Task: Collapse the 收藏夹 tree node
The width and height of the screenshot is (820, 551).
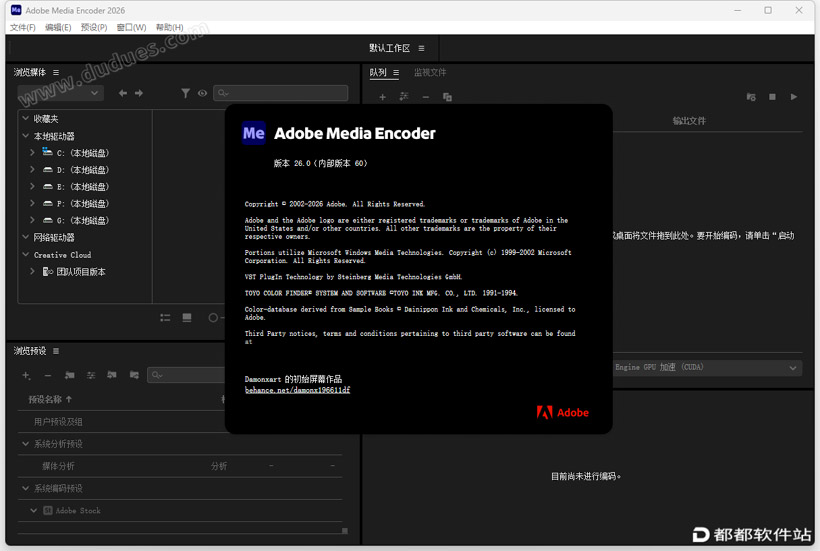Action: (x=25, y=119)
